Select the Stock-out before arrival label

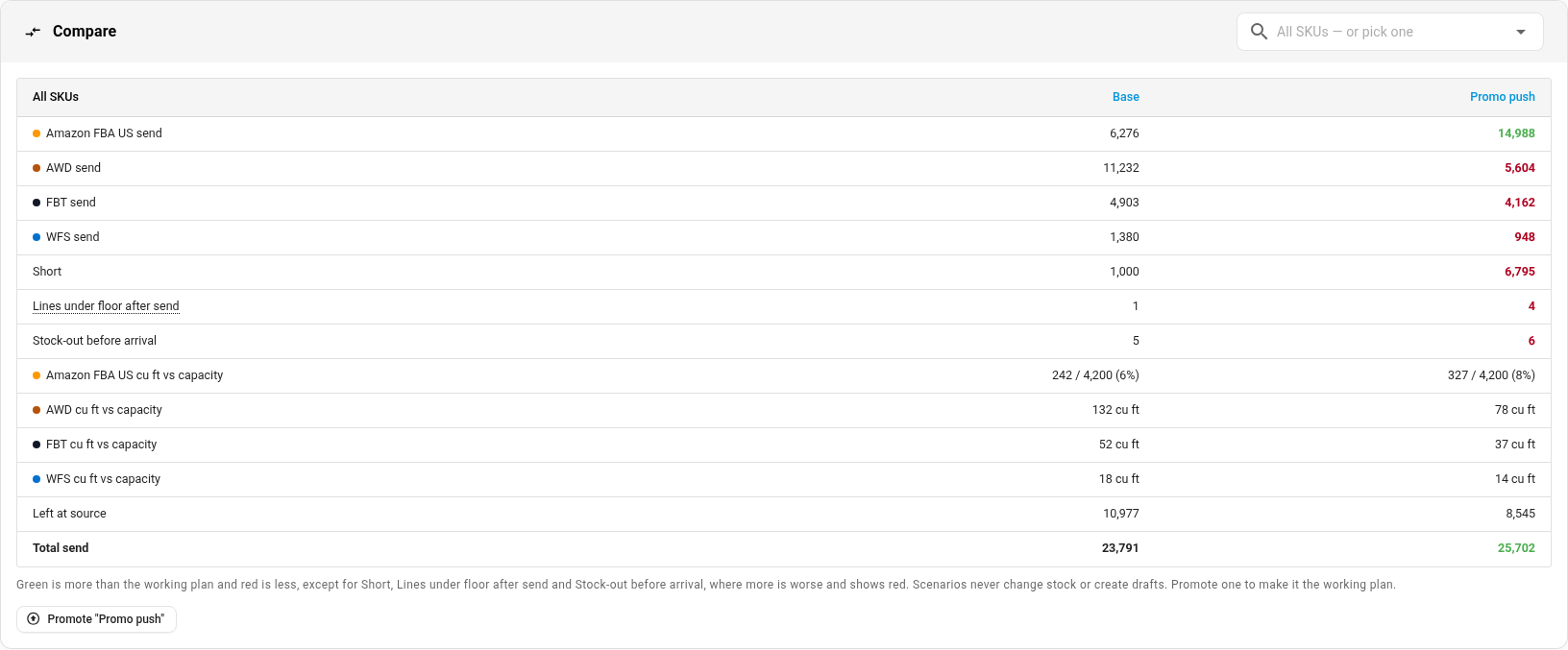[94, 341]
